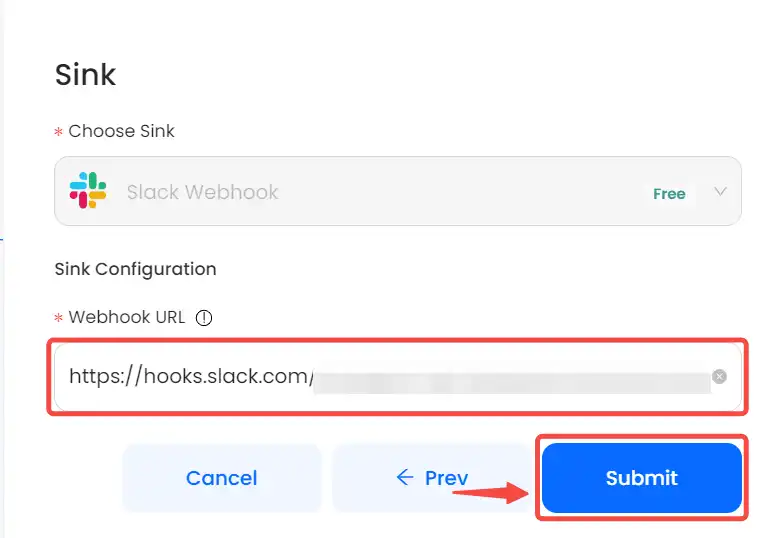Click the green Free badge
The image size is (761, 538).
tap(669, 194)
